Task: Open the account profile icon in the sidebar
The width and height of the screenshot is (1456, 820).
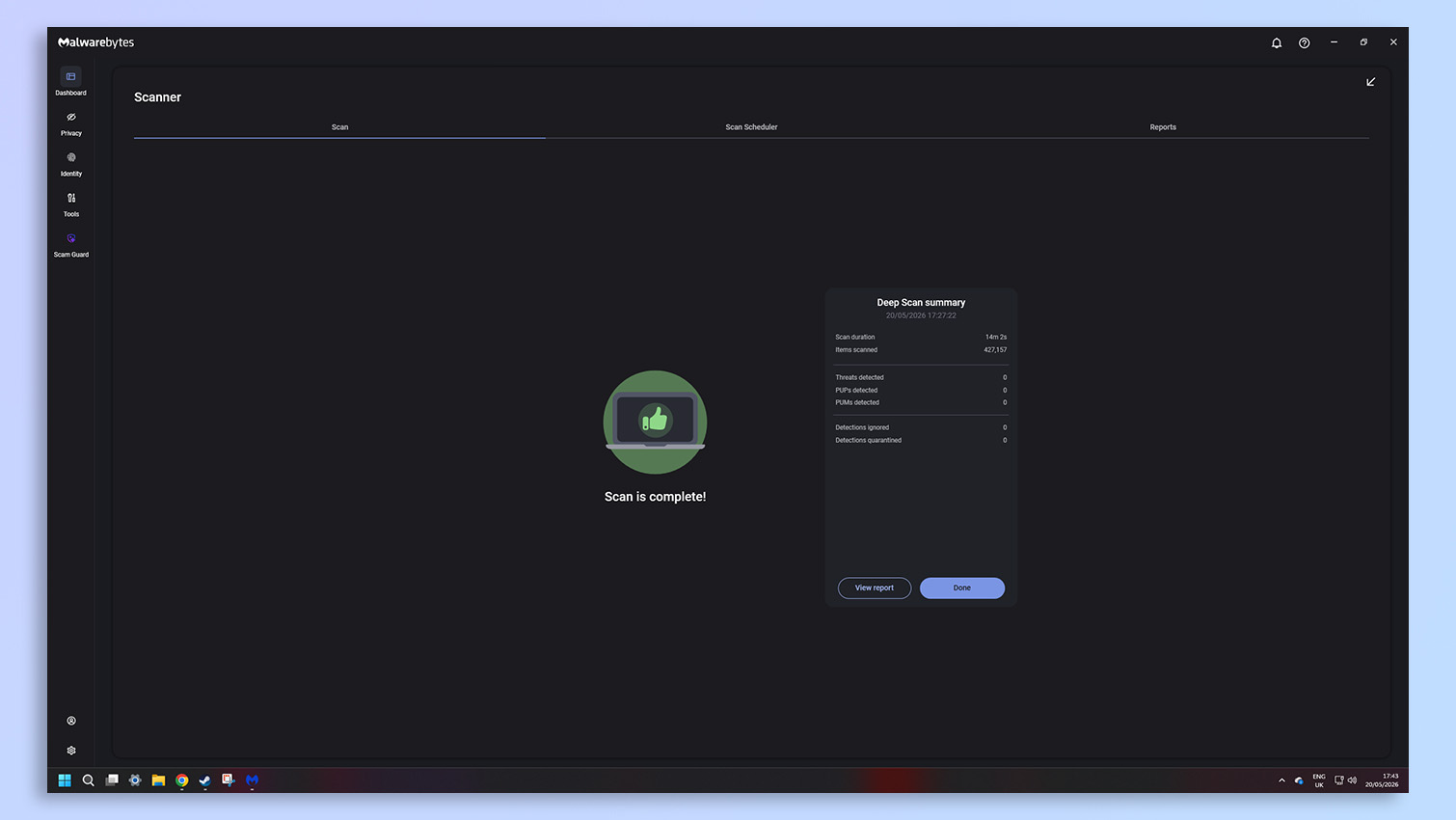Action: (x=71, y=722)
